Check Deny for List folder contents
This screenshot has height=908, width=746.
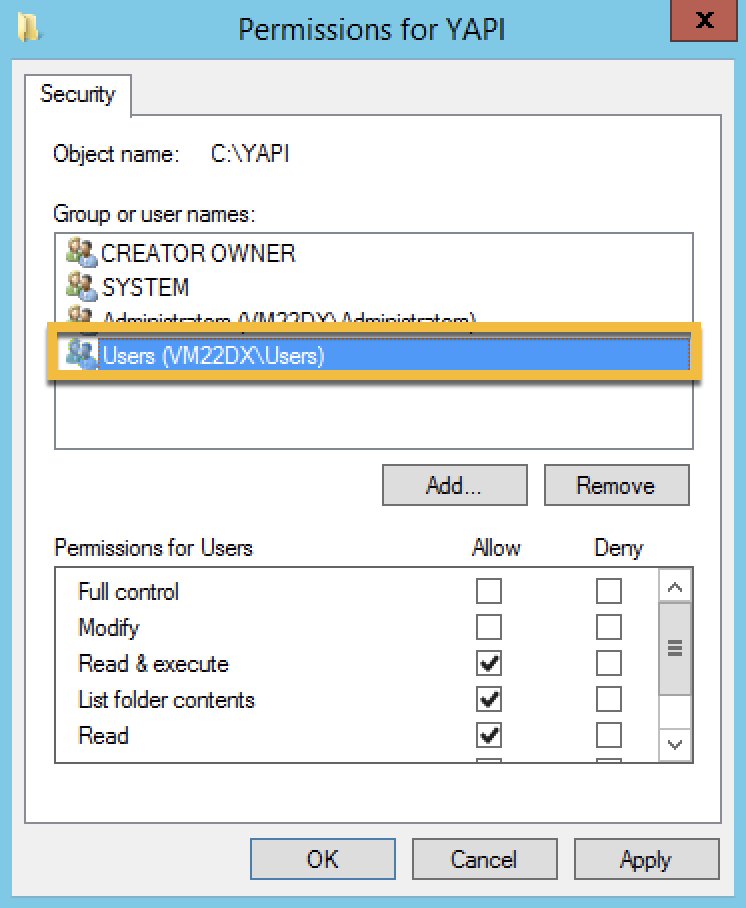click(609, 700)
